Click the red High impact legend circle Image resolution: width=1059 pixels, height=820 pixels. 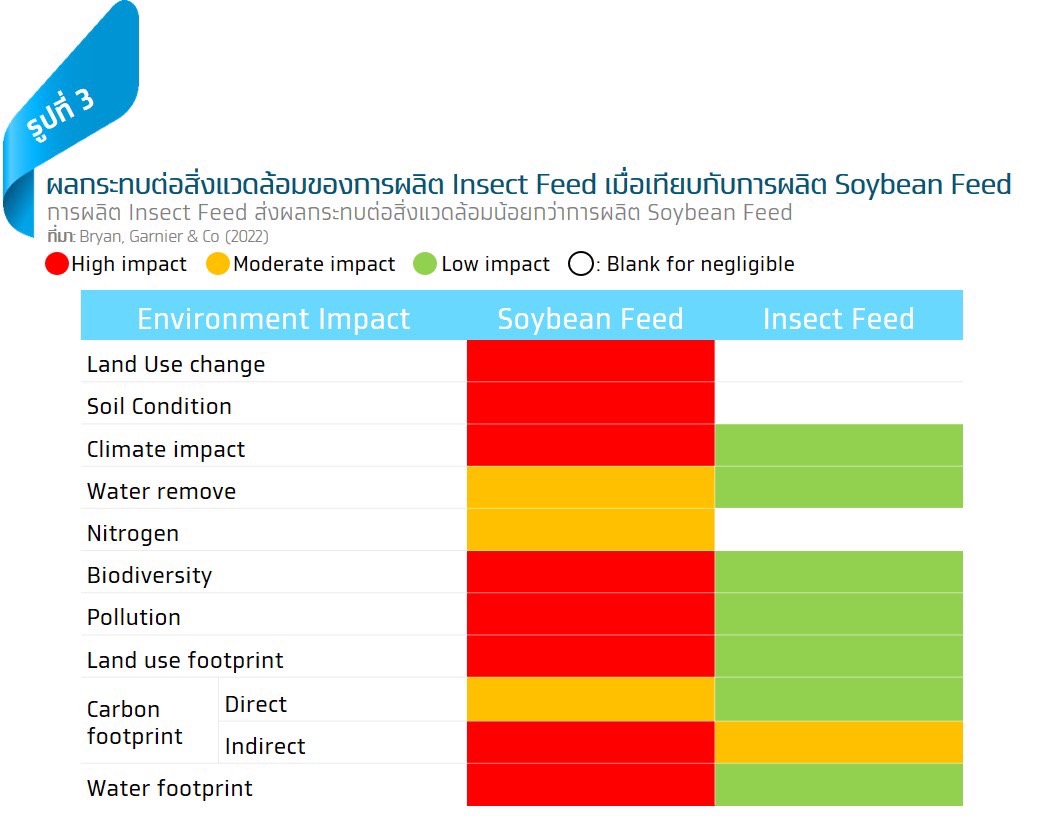pyautogui.click(x=57, y=263)
